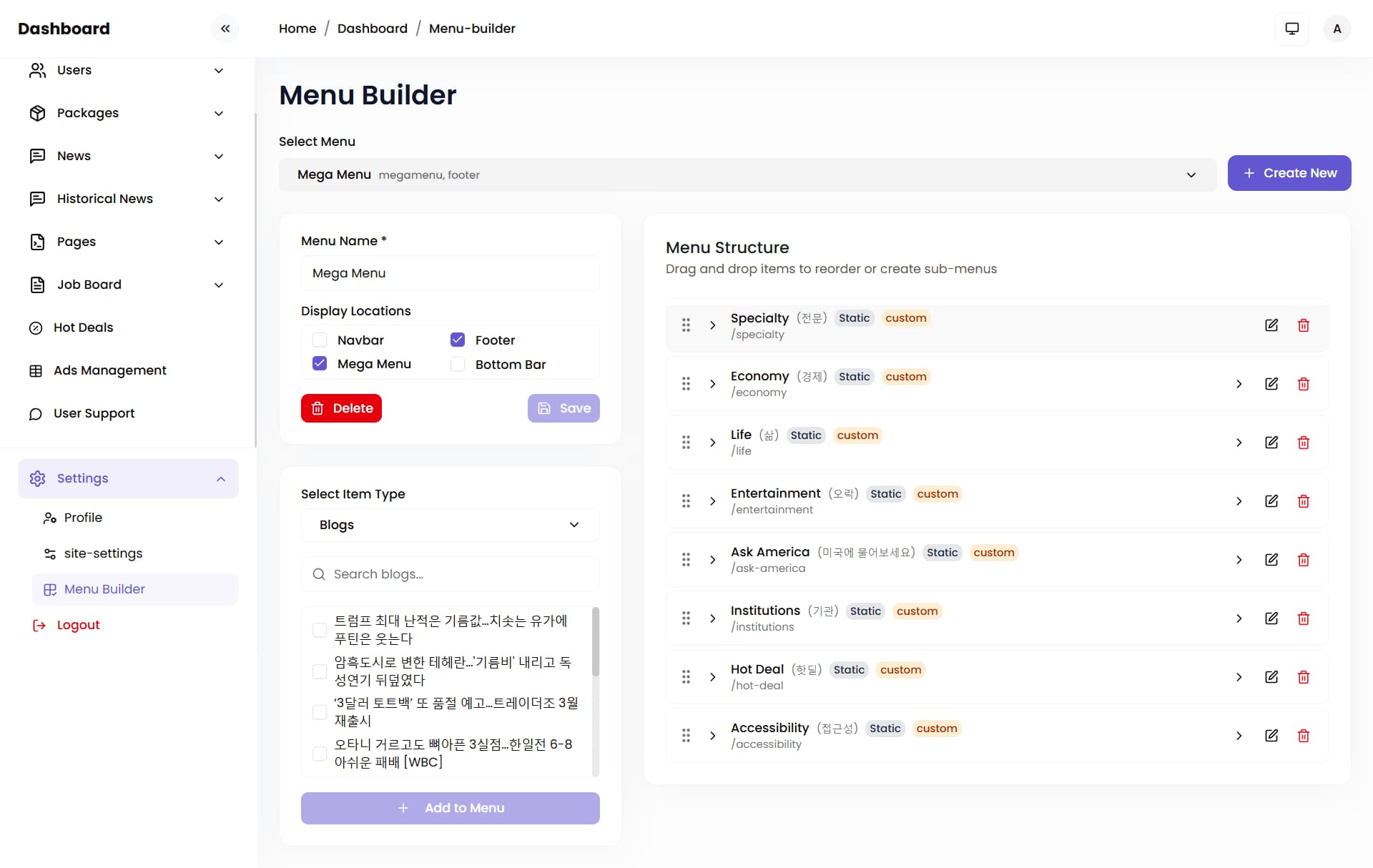Screen dimensions: 1373x868
Task: Click the Search blogs input field
Action: pyautogui.click(x=450, y=574)
